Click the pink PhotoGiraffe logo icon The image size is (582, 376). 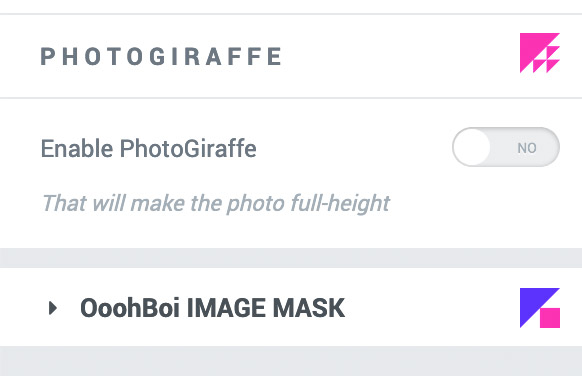pos(540,53)
